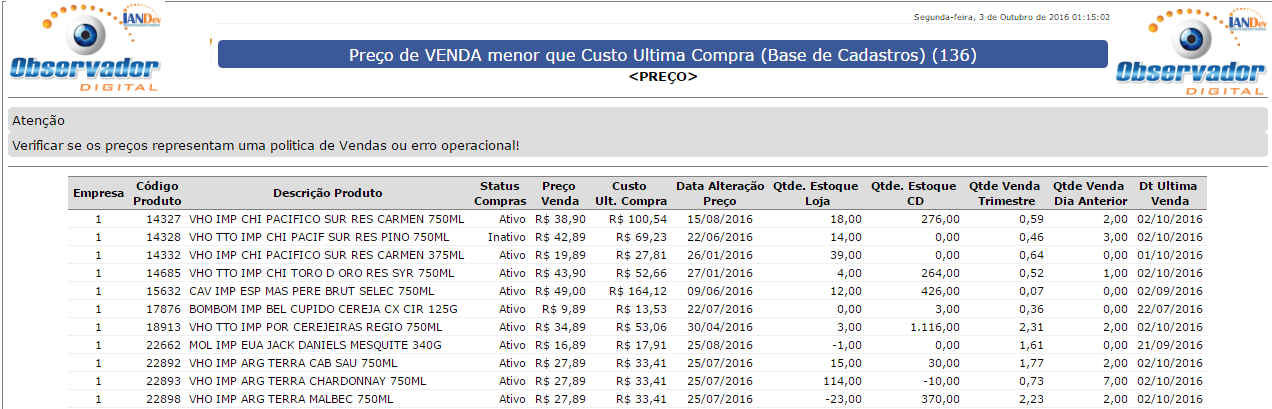1272x409 pixels.
Task: Click the Qtde. Estoque CD header
Action: click(914, 193)
